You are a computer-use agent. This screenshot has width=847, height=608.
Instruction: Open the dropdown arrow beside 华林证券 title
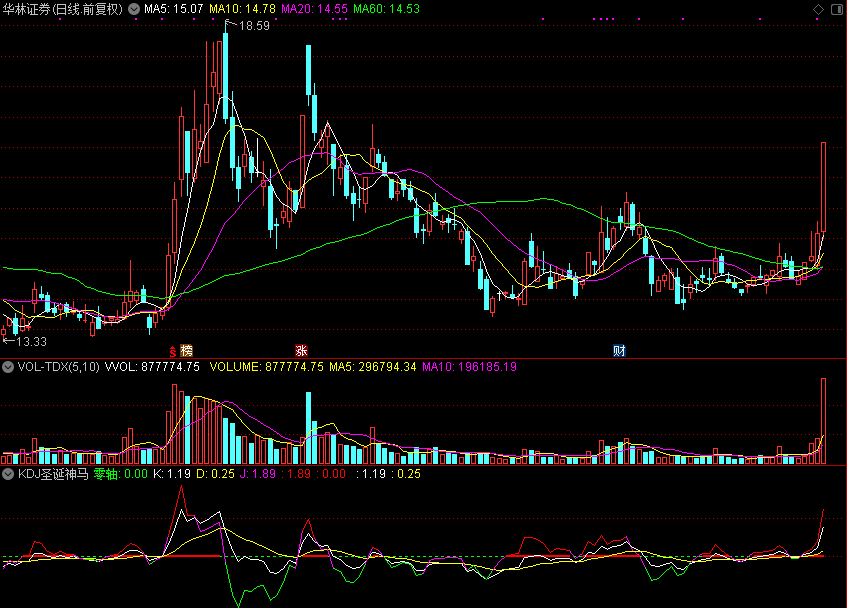[134, 8]
